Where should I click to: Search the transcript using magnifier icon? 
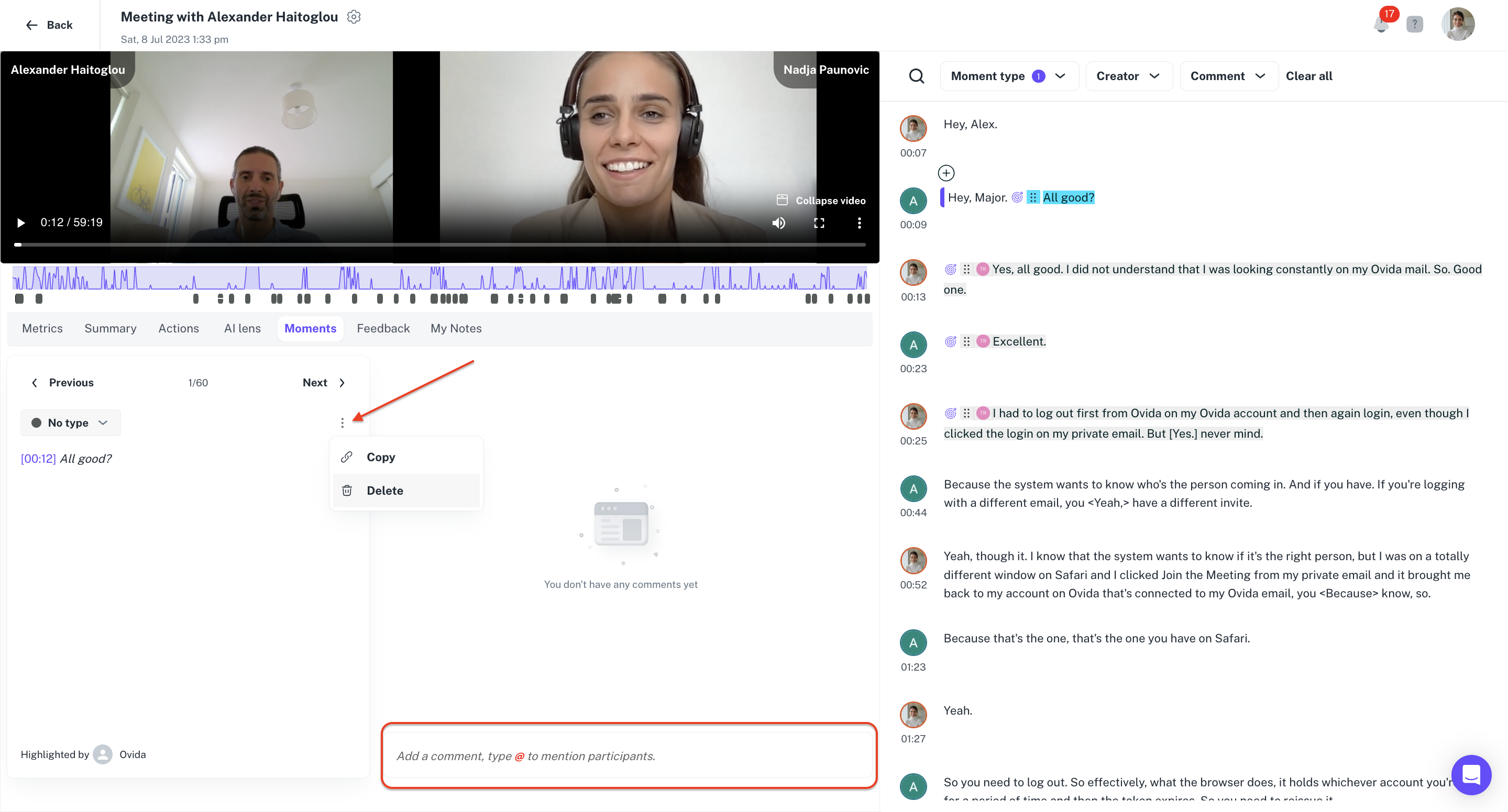coord(916,76)
